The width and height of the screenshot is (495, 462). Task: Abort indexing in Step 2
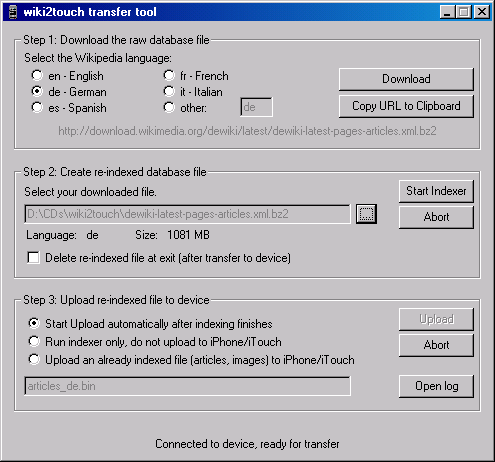point(436,217)
